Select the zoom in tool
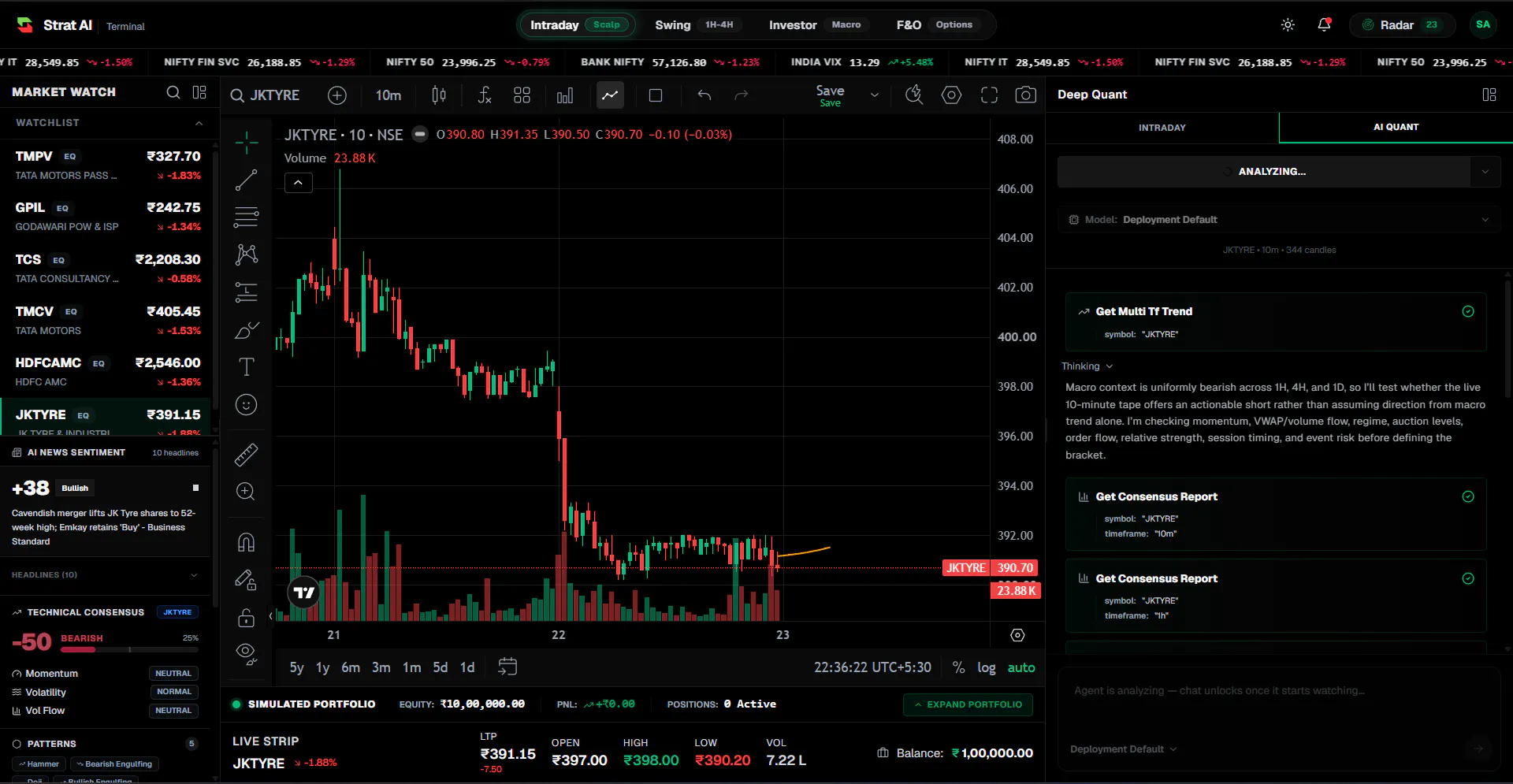 tap(247, 492)
